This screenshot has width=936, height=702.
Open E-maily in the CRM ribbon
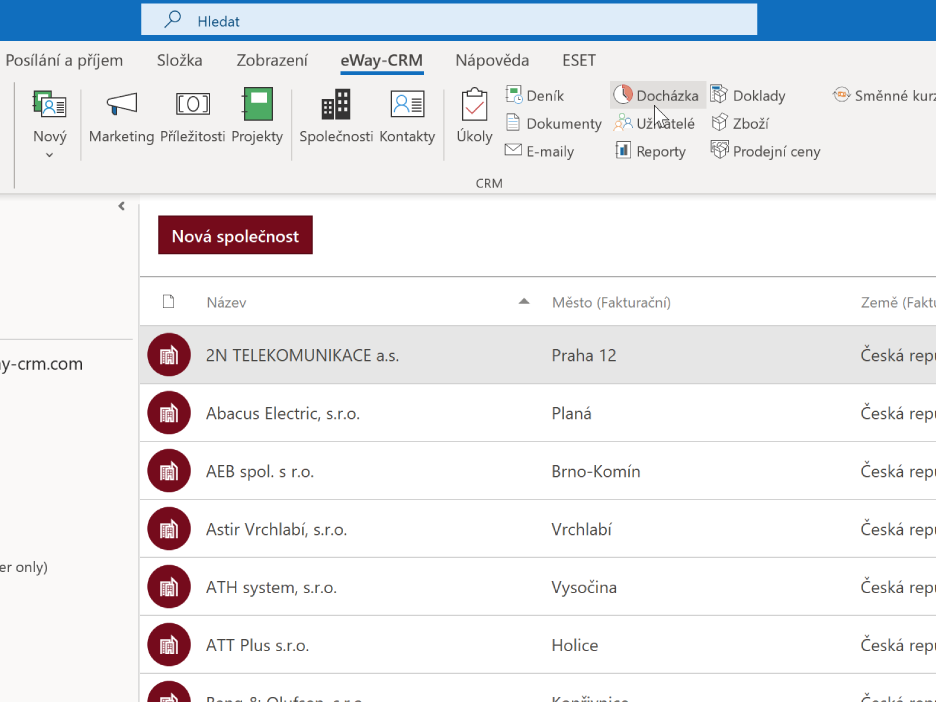click(540, 152)
